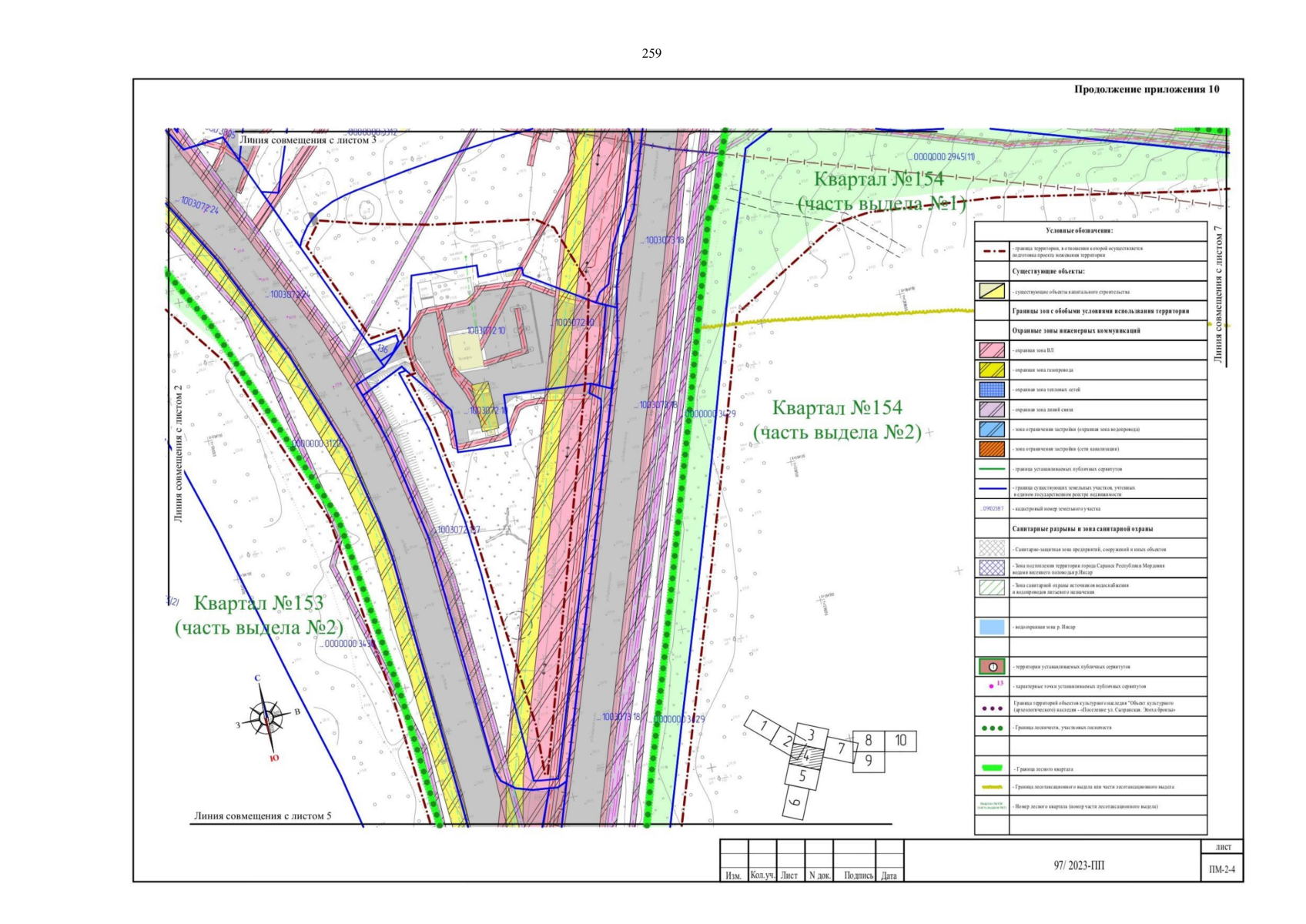Viewport: 1306px width, 924px height.
Task: Select sheet 10 in the sheet index diagram
Action: point(900,741)
